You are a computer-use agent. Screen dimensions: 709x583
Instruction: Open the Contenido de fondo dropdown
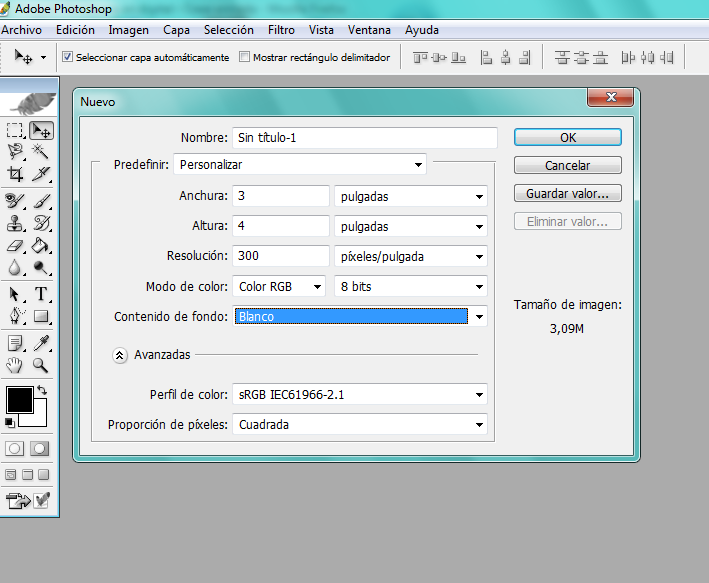[x=360, y=316]
